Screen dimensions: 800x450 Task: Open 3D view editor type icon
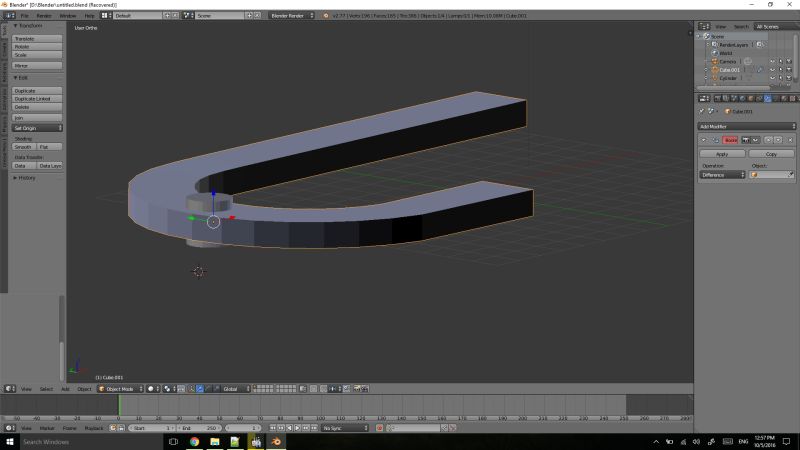10,389
